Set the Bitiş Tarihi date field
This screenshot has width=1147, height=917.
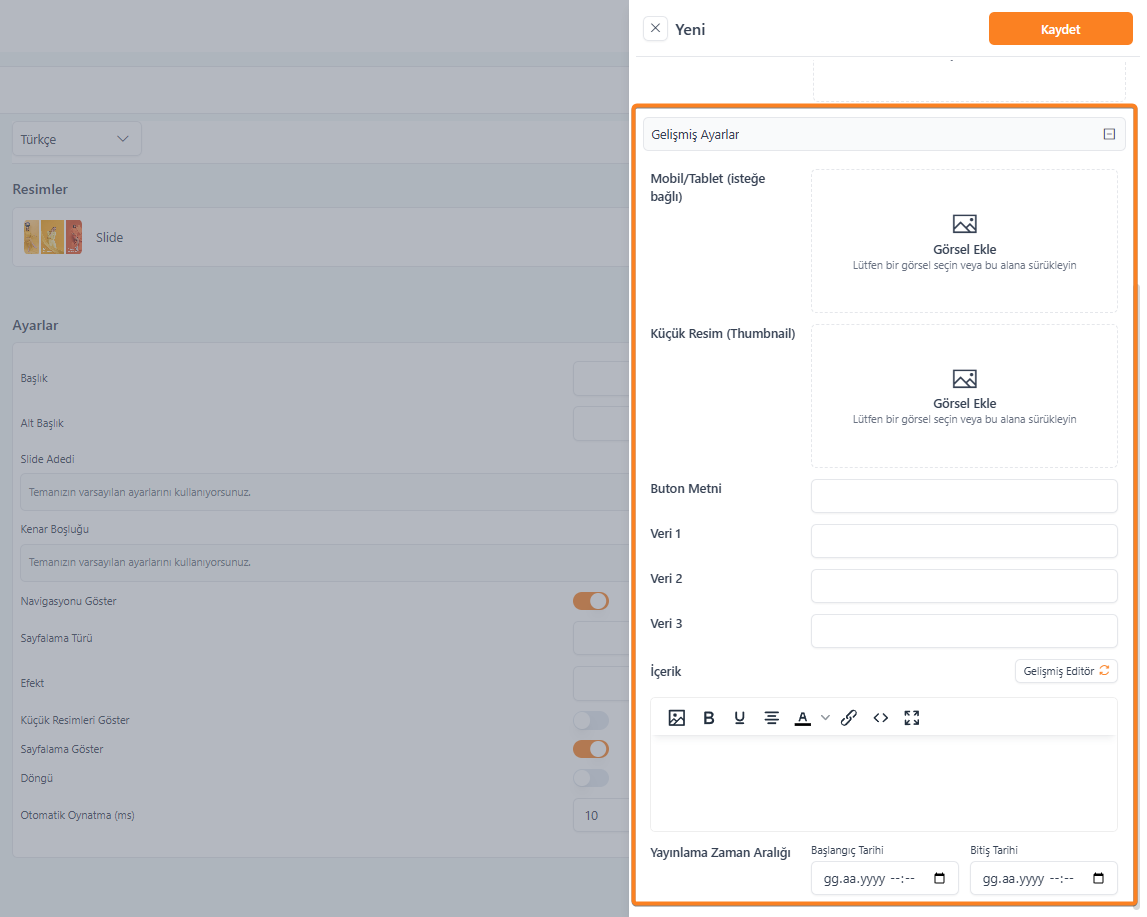click(1044, 878)
